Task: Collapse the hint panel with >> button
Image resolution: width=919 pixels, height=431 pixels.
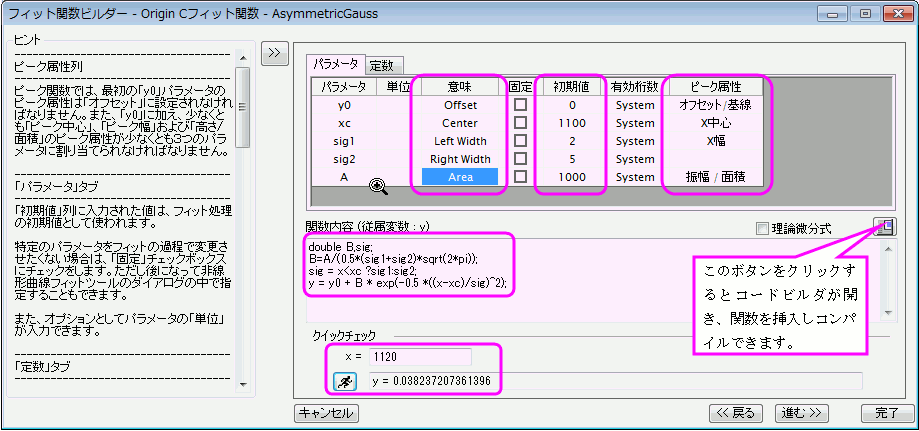Action: [x=274, y=53]
